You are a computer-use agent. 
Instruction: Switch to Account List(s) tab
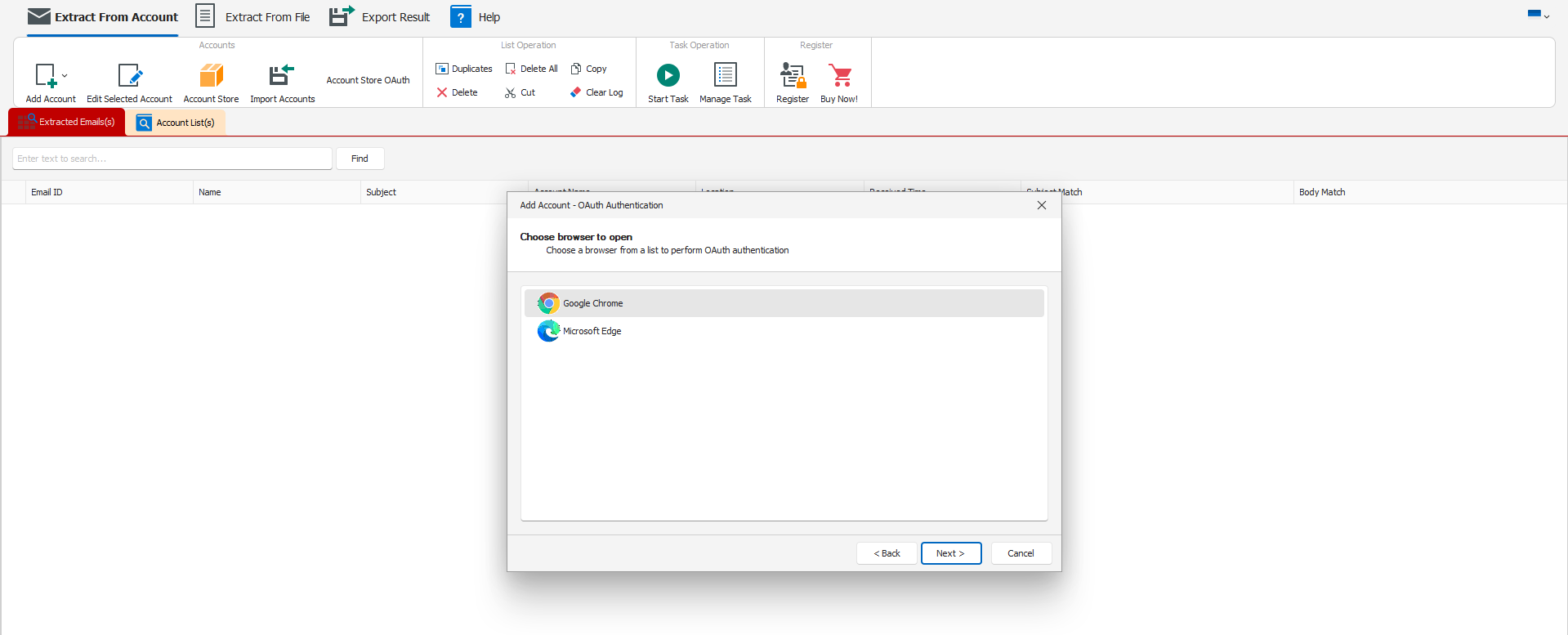(x=176, y=123)
